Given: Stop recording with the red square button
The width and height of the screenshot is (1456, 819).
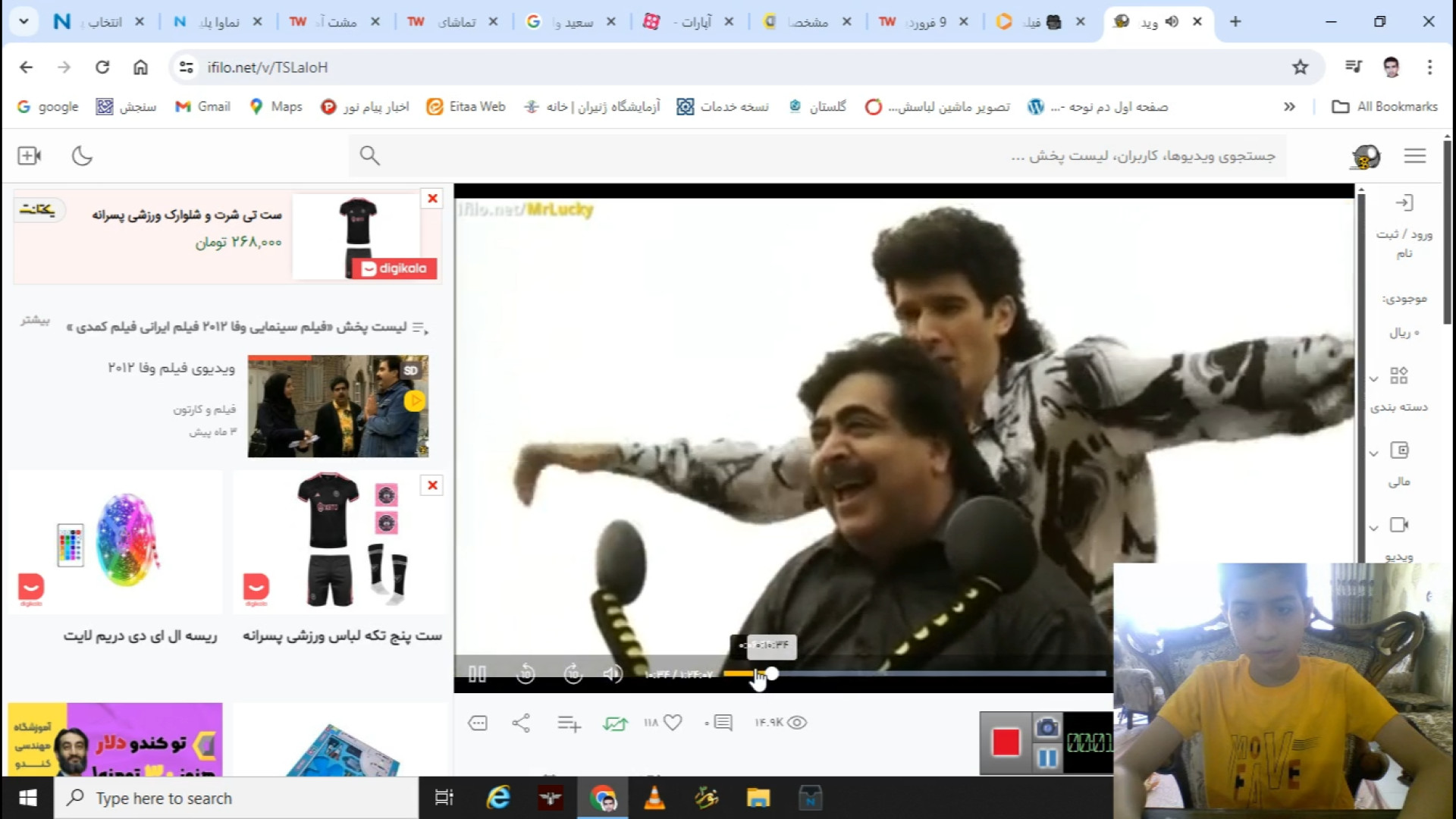Looking at the screenshot, I should tap(1006, 742).
